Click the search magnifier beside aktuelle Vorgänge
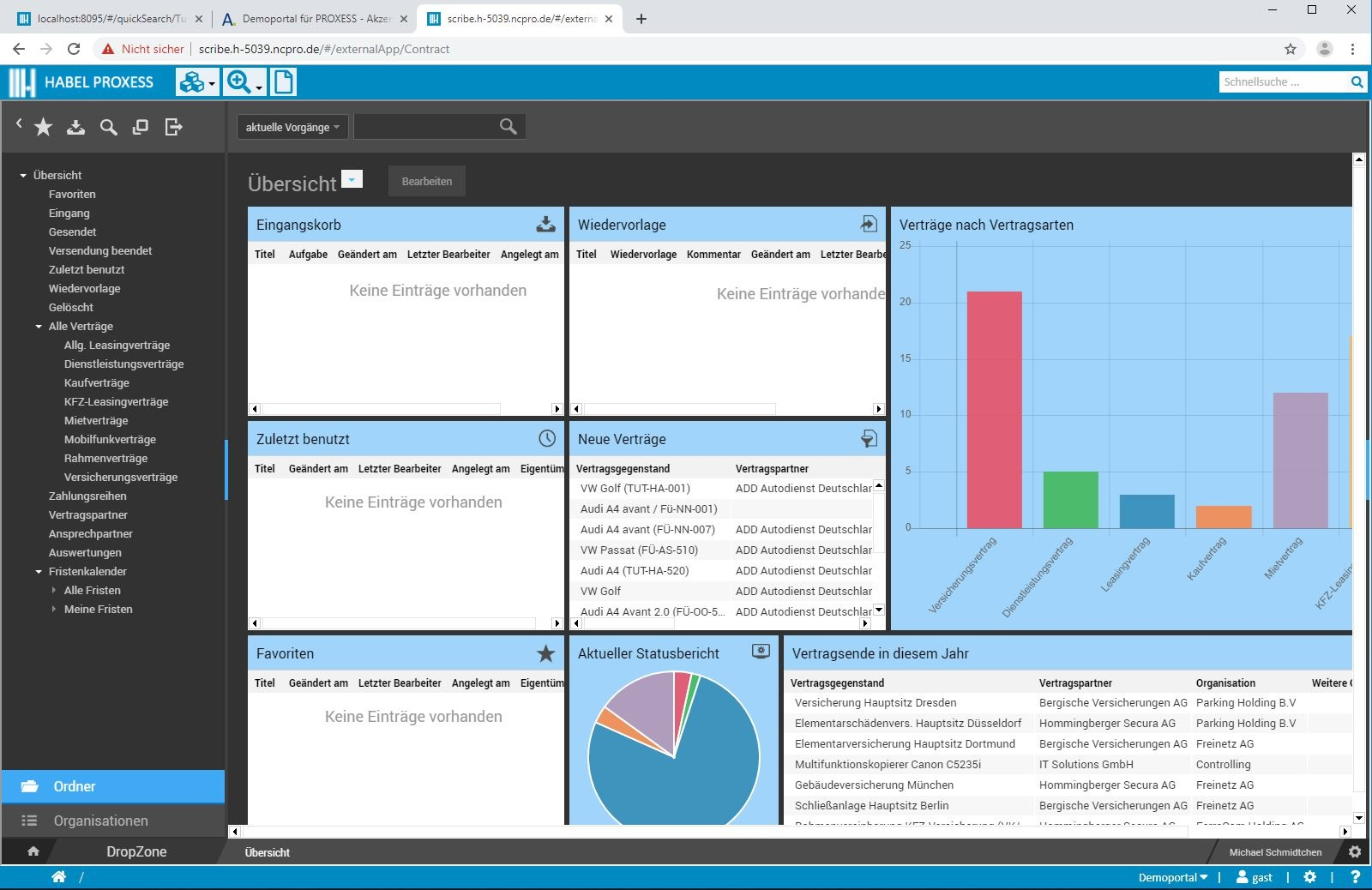The image size is (1372, 890). tap(508, 127)
